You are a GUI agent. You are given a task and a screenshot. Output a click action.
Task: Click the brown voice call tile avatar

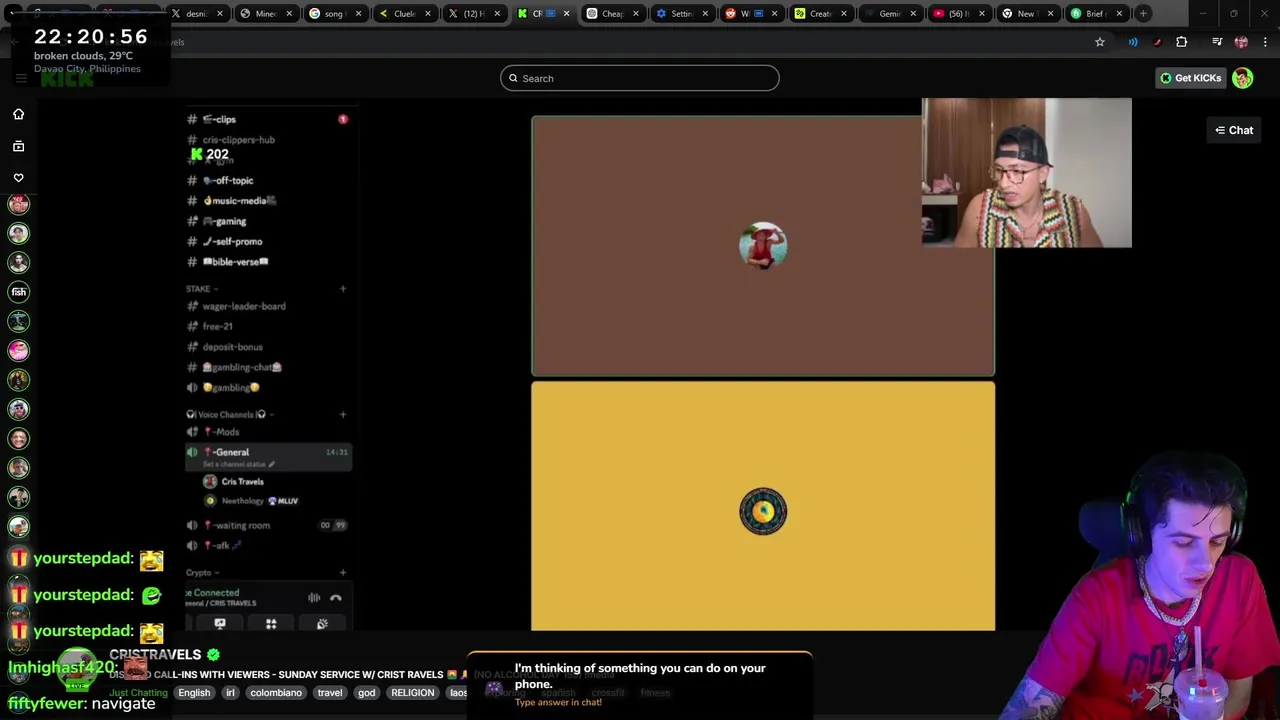763,246
